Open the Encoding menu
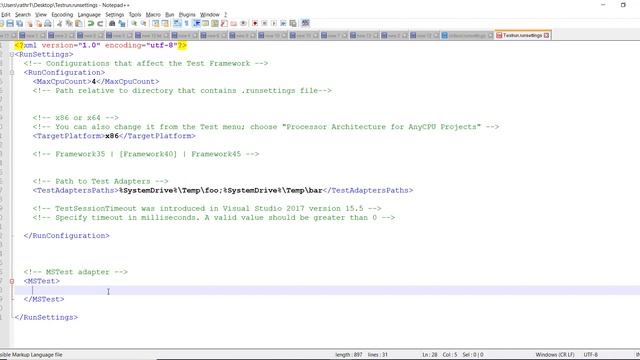The image size is (640, 360). (x=62, y=15)
